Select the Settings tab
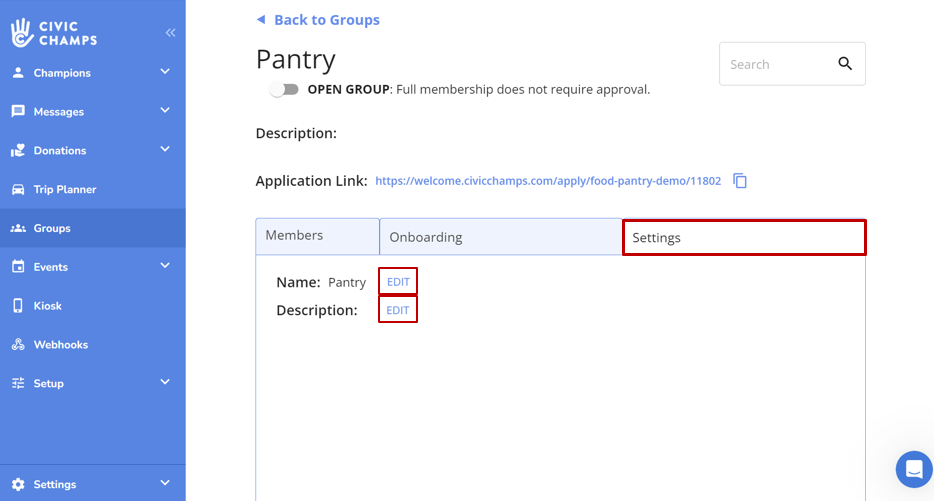 (743, 238)
